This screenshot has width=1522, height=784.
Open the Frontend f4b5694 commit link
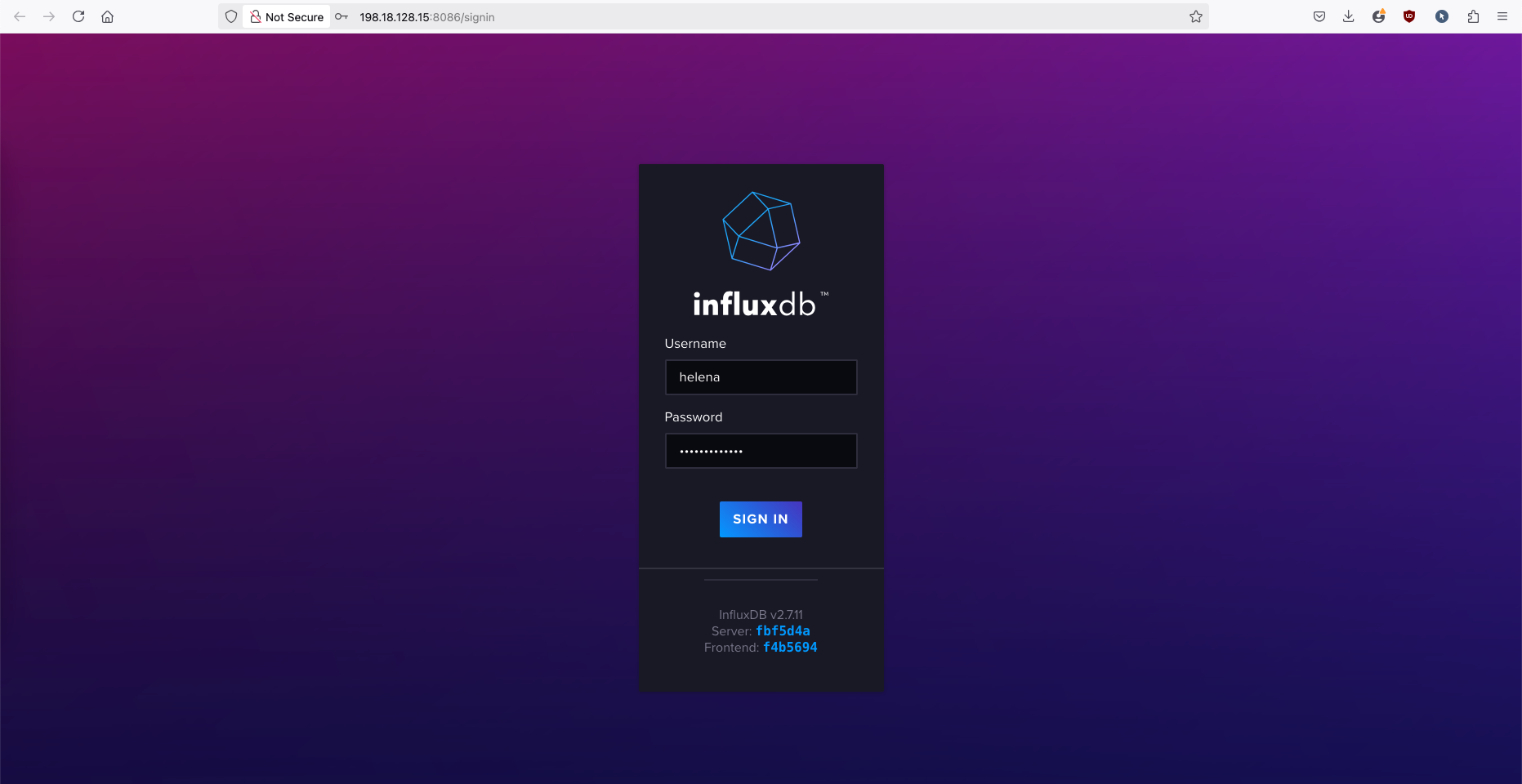click(x=789, y=647)
